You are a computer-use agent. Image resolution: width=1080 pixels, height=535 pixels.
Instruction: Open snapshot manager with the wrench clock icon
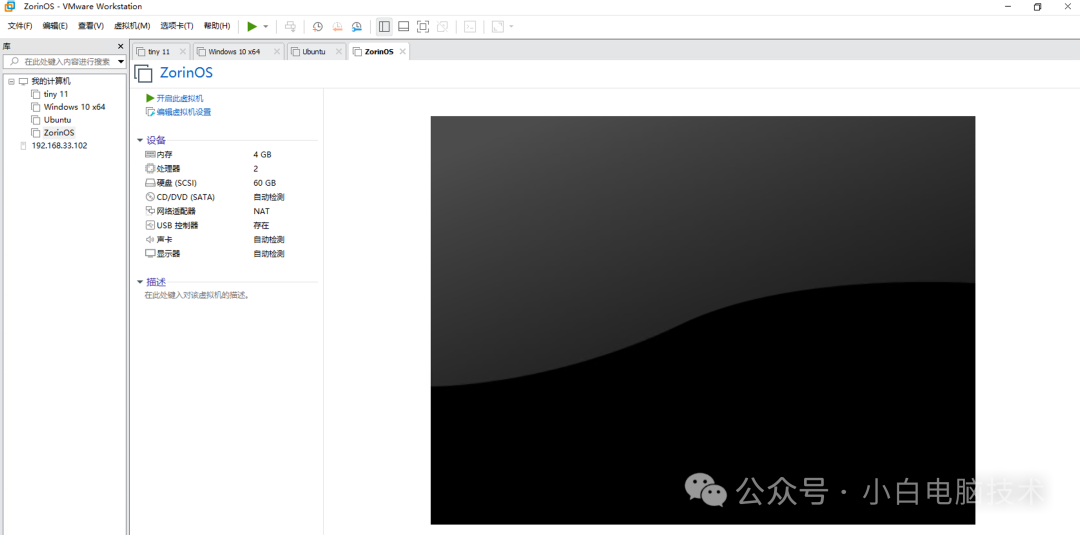coord(356,26)
